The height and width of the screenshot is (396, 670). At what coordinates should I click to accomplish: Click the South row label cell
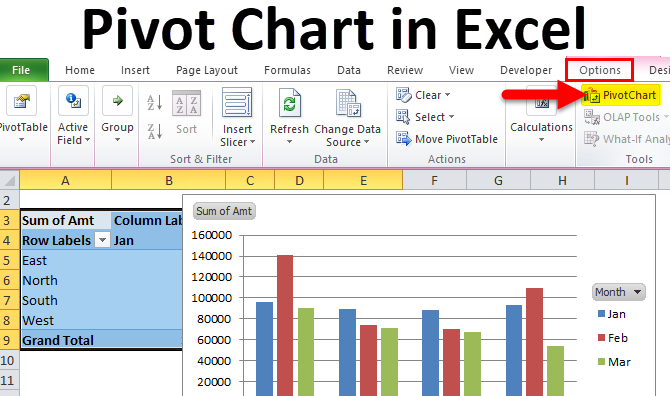pos(66,300)
